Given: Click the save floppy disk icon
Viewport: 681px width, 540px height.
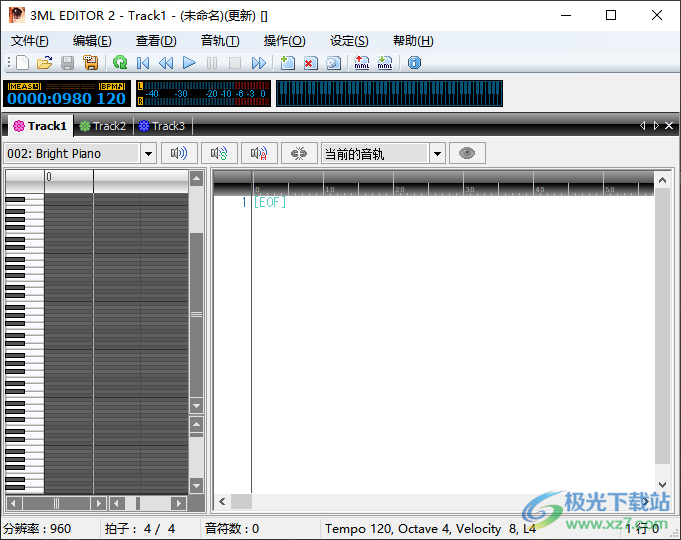Looking at the screenshot, I should click(x=67, y=63).
